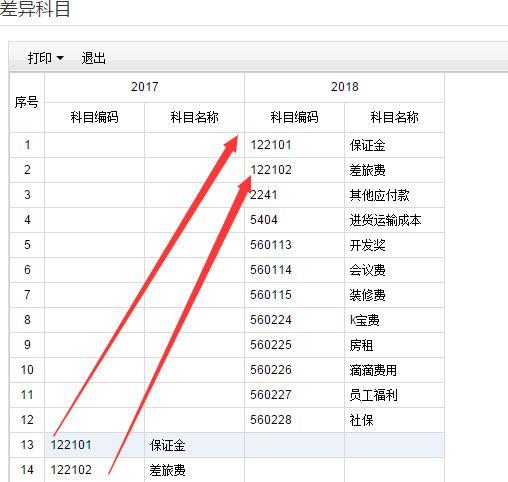
Task: Click row number 10 in 序号 column
Action: point(27,370)
